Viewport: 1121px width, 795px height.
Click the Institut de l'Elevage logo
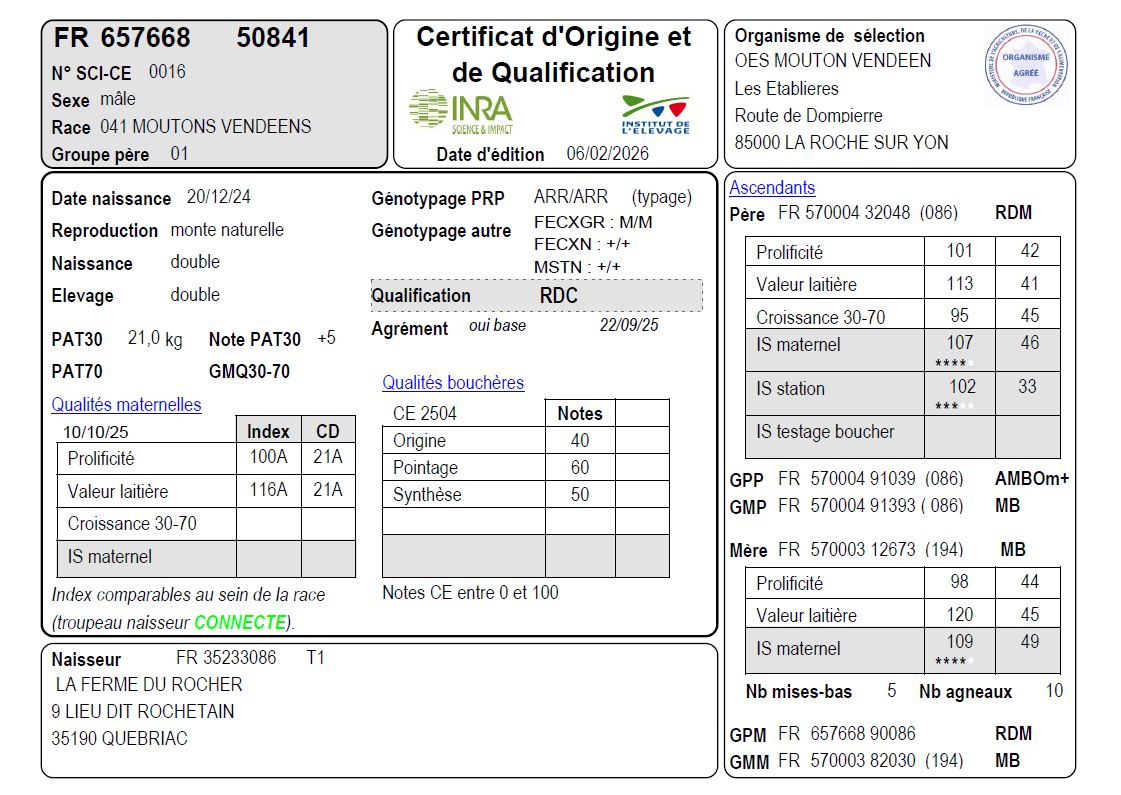tap(655, 114)
